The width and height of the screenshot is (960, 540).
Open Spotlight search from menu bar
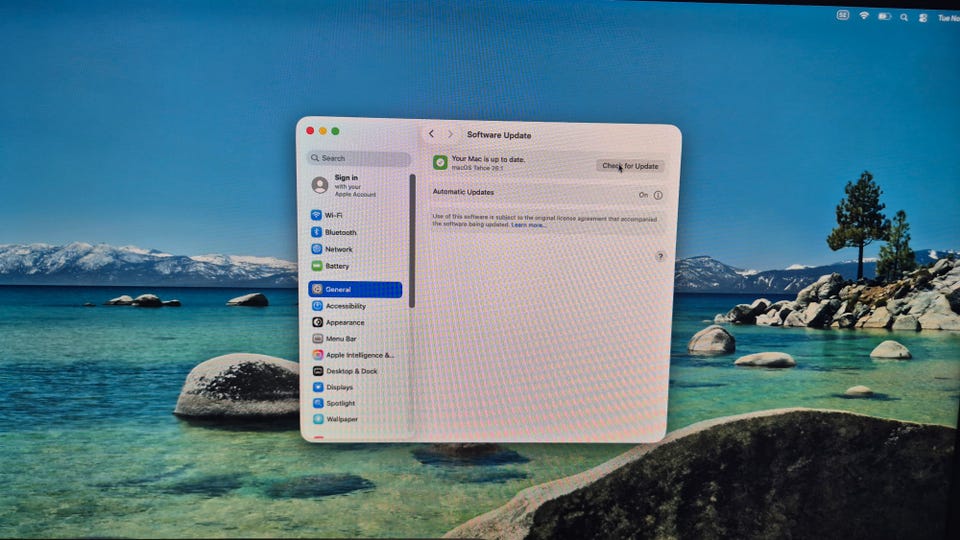[904, 18]
